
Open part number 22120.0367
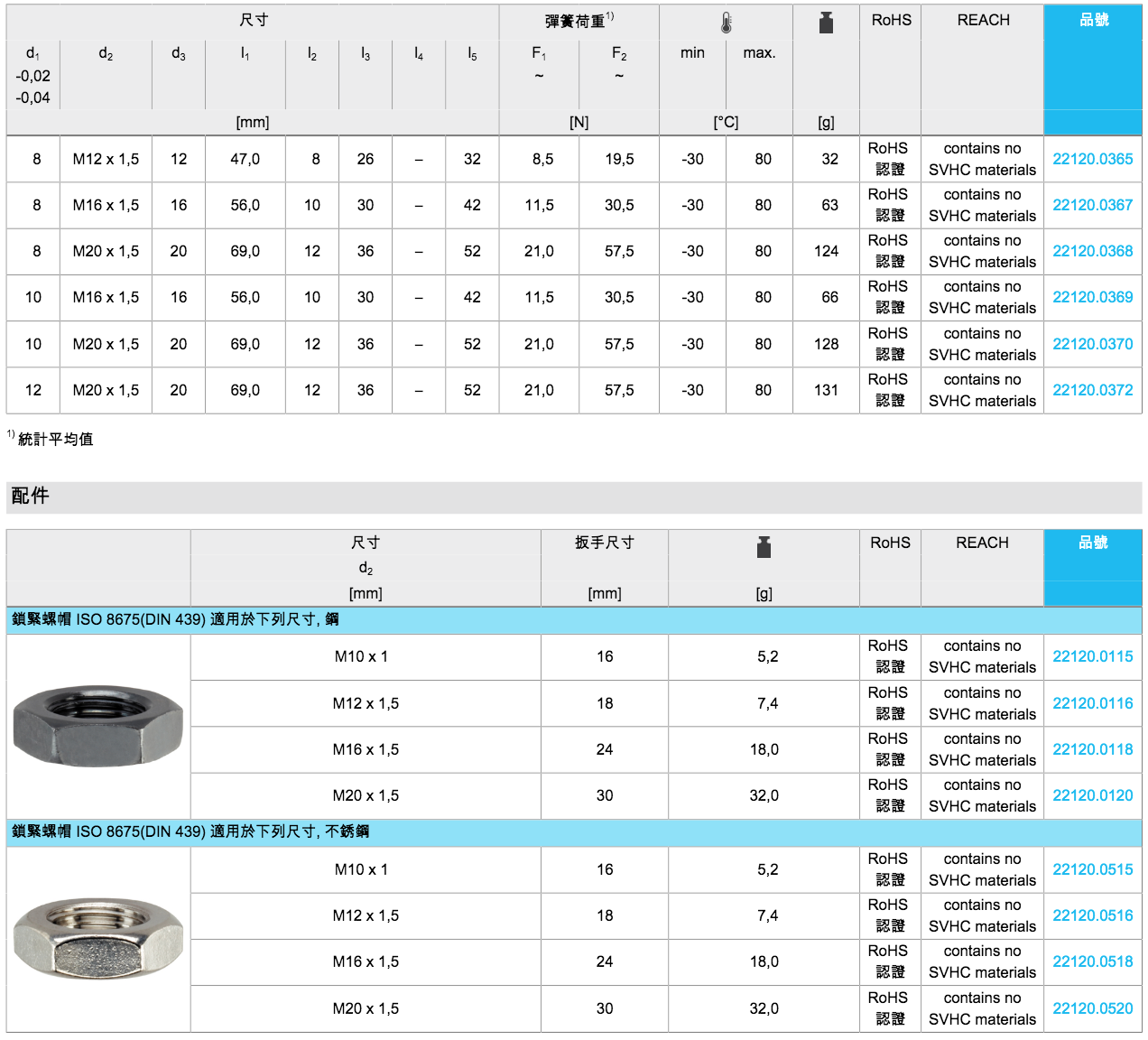(x=1092, y=205)
